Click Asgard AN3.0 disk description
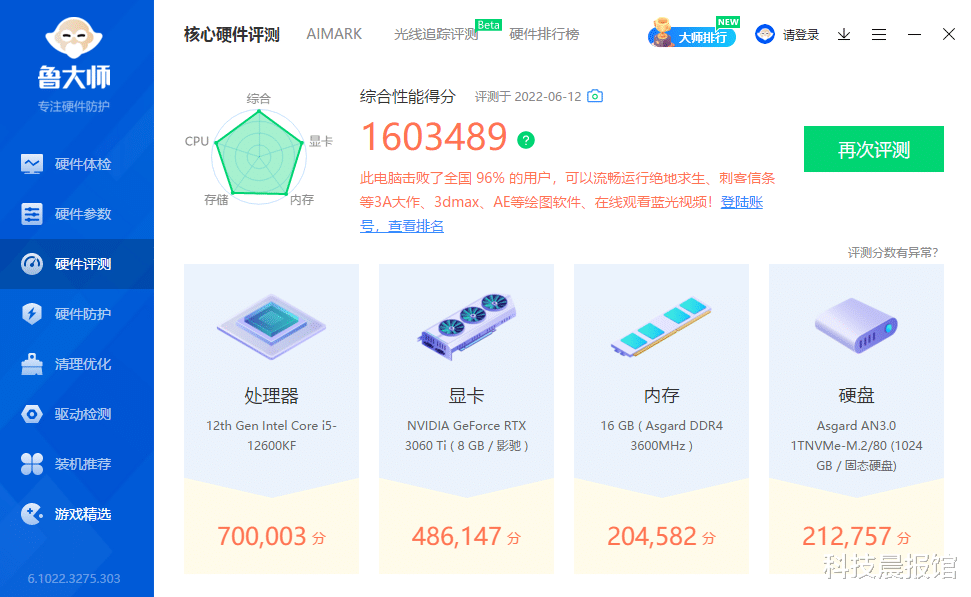 tap(856, 446)
